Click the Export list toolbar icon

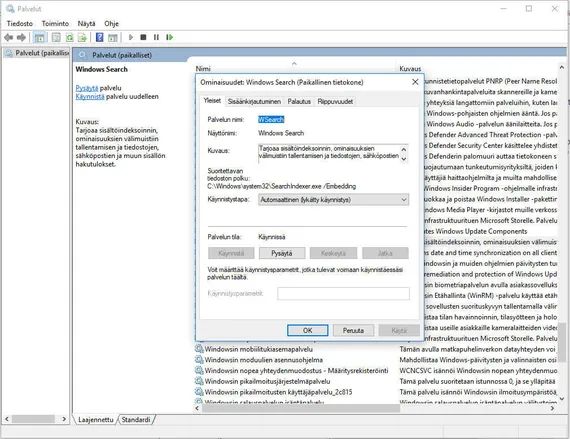(x=82, y=37)
